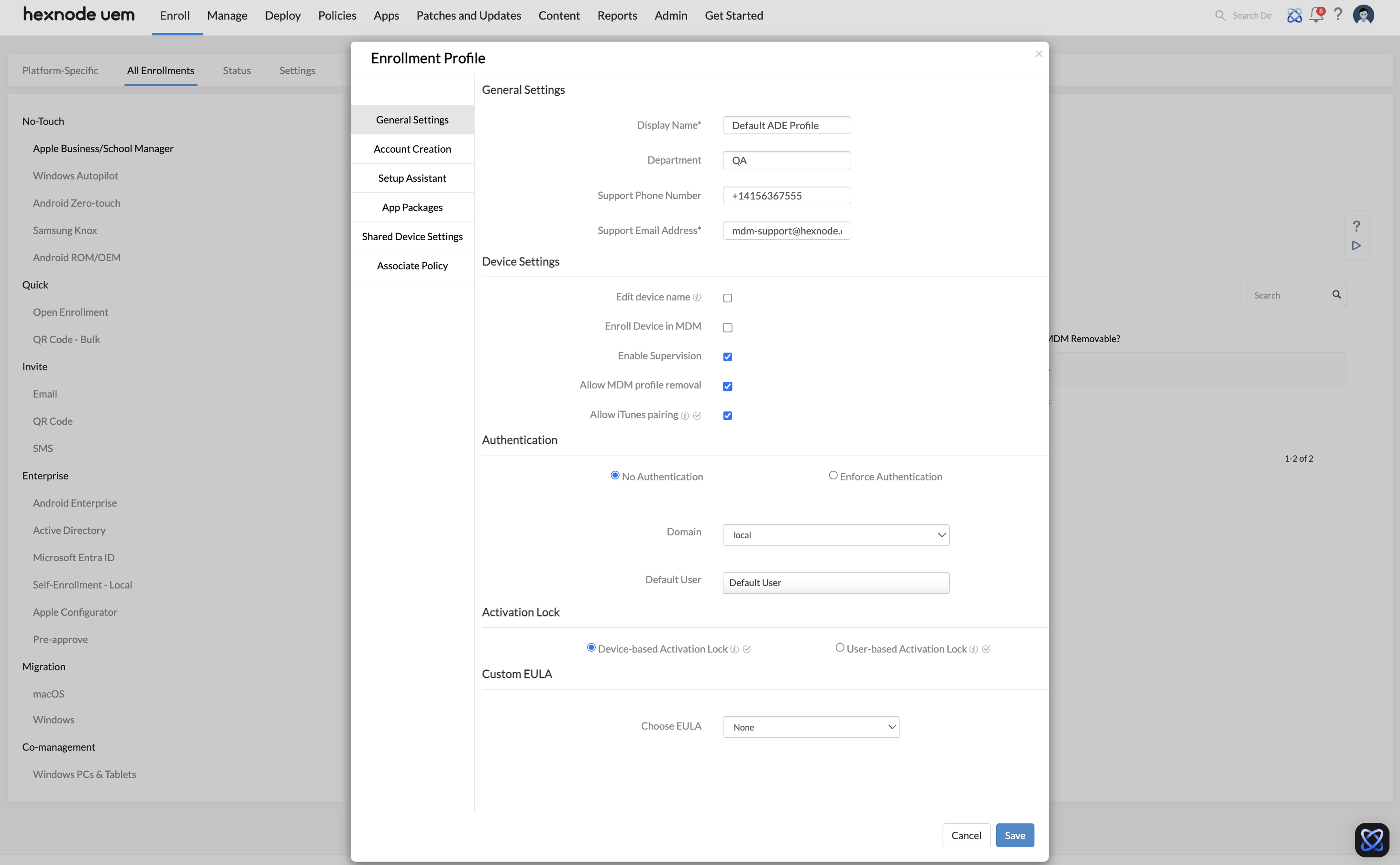The image size is (1400, 865).
Task: Toggle the Enroll Device in MDM checkbox
Action: tap(727, 327)
